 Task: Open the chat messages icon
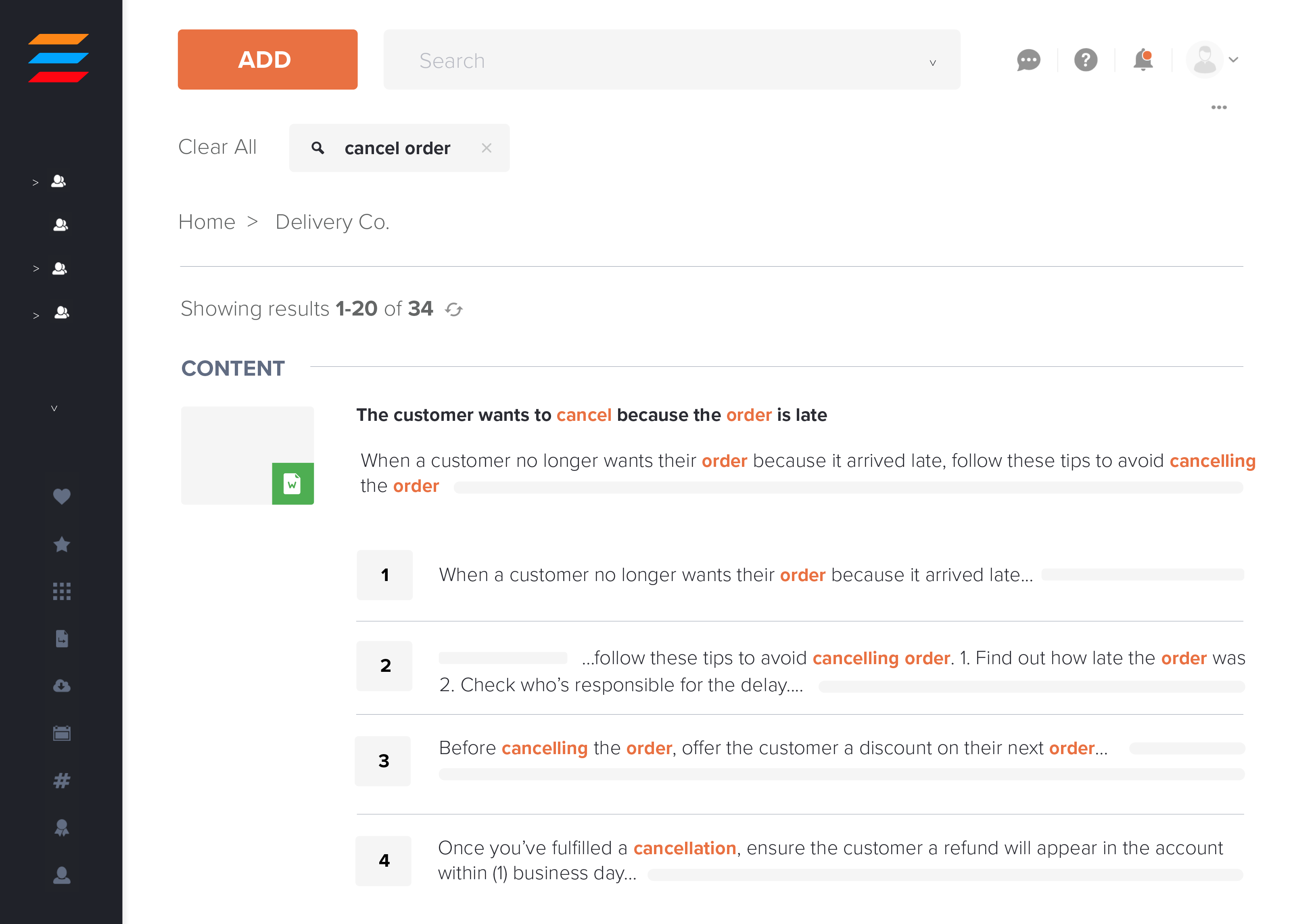1028,60
